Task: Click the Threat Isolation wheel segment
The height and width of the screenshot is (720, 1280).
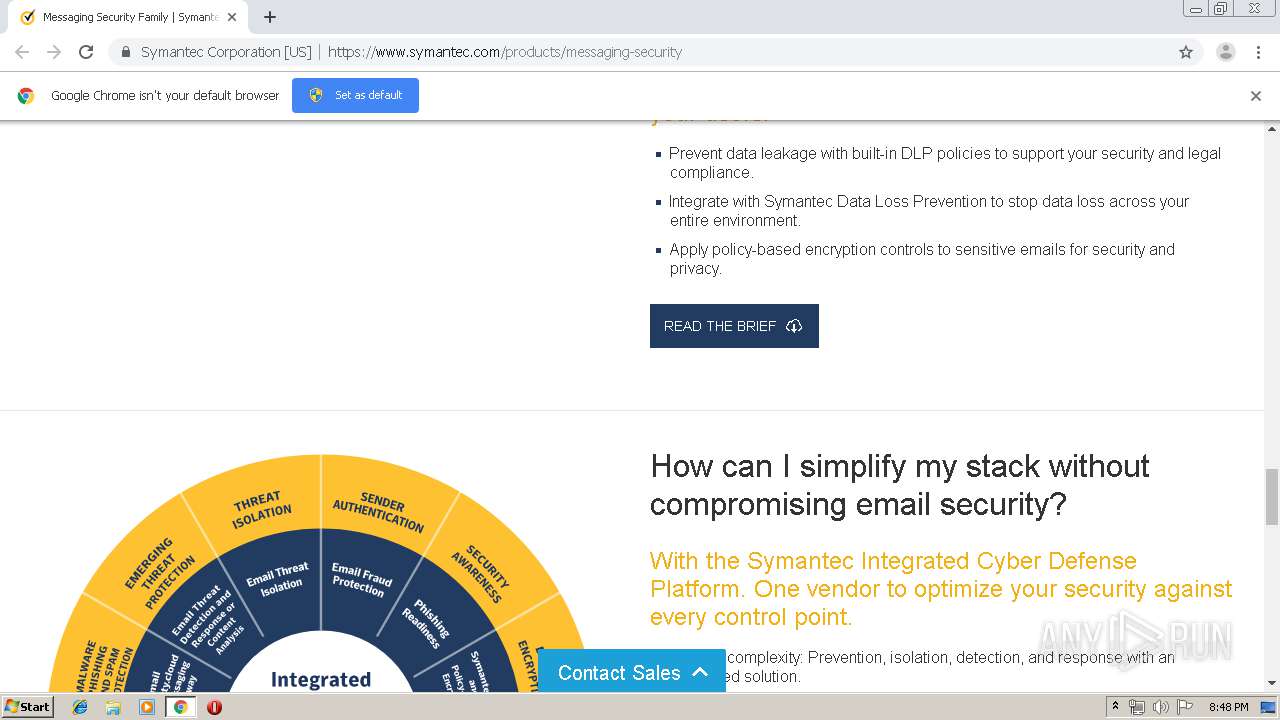Action: (x=262, y=508)
